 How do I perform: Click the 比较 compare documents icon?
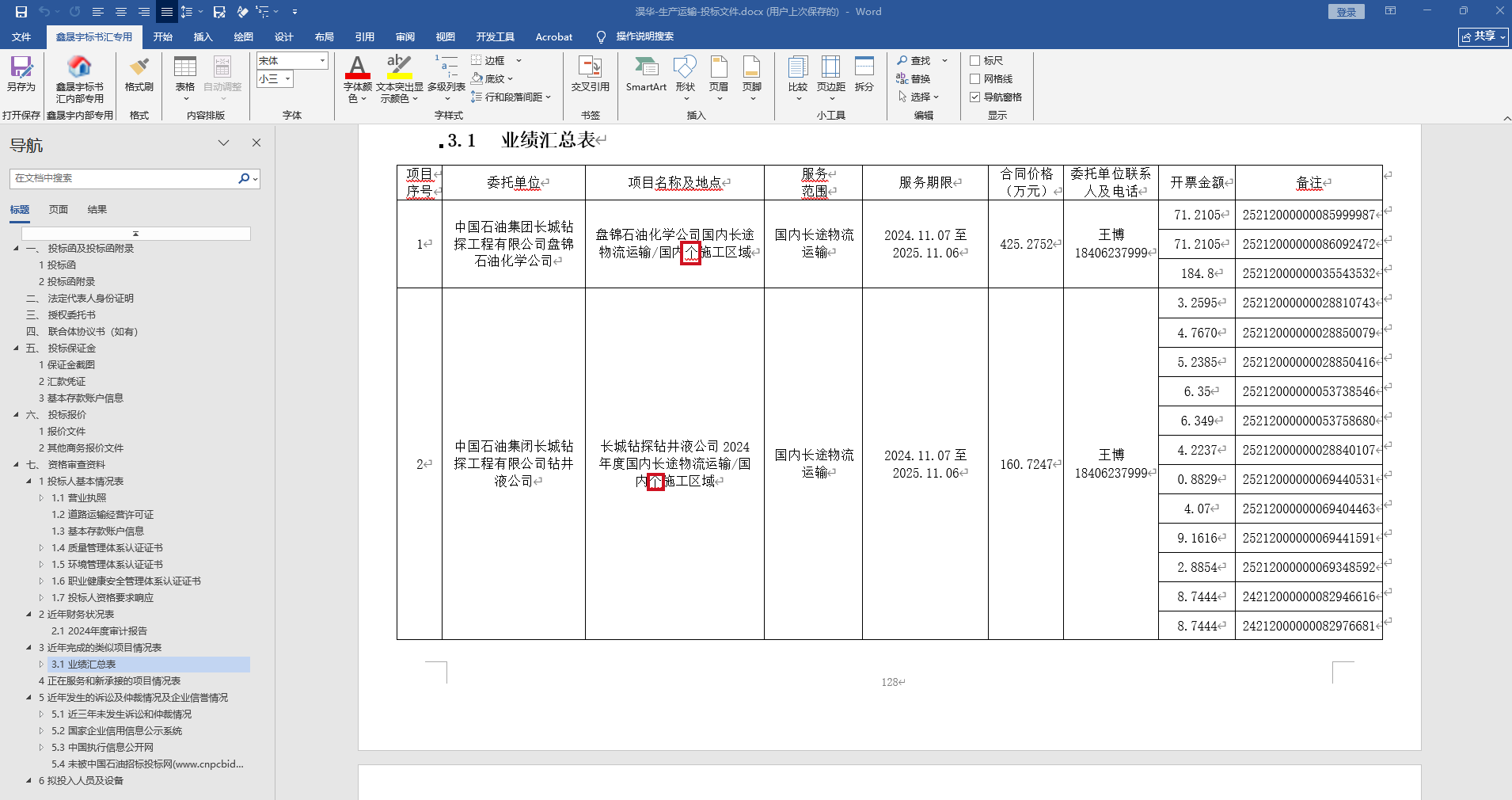point(798,78)
